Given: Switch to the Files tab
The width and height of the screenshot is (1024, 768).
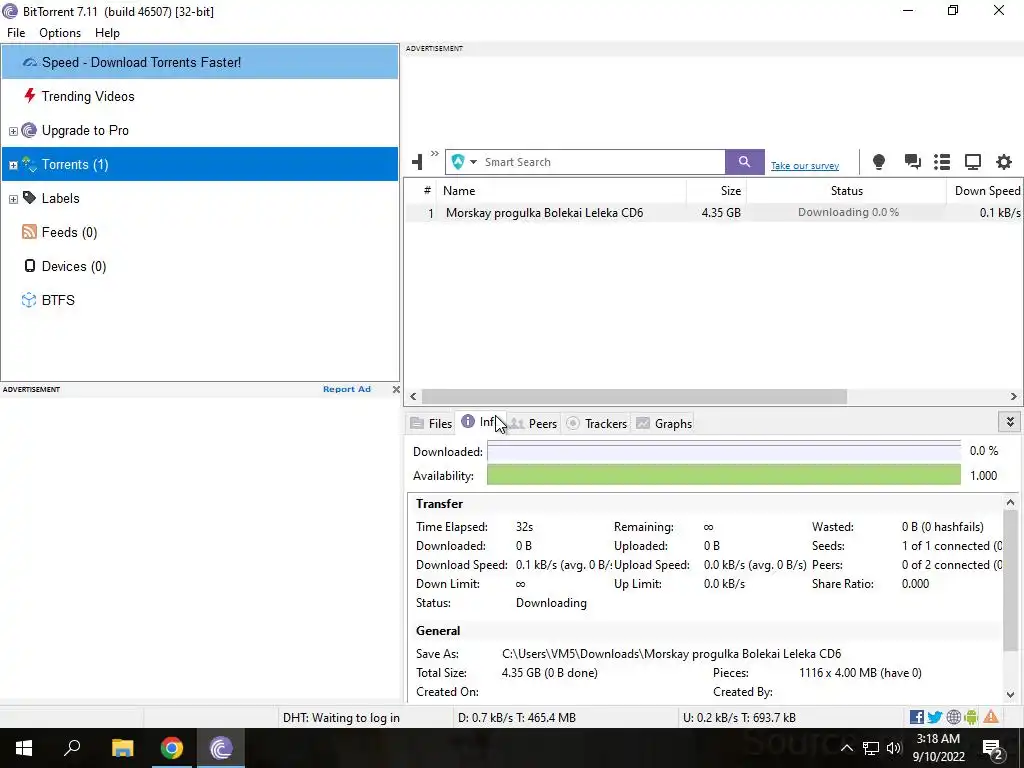Looking at the screenshot, I should pos(431,423).
